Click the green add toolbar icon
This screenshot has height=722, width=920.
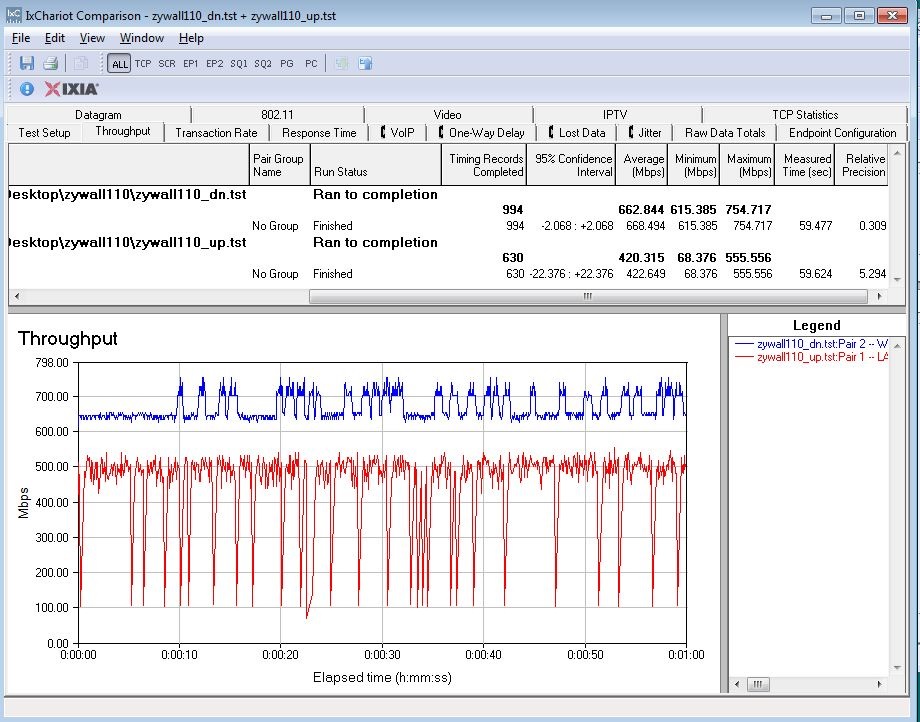pyautogui.click(x=341, y=63)
